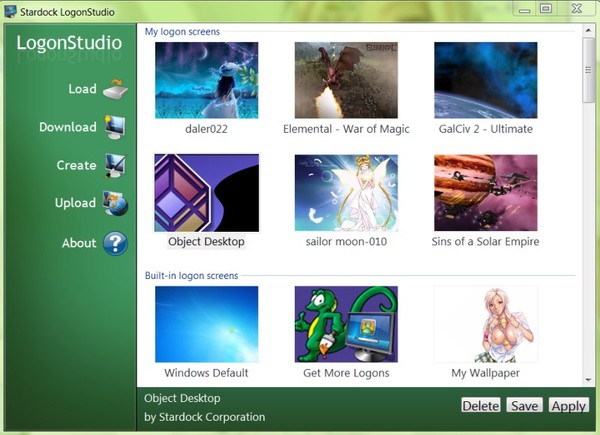The image size is (600, 435).
Task: Click the Download monitor icon
Action: (x=115, y=127)
